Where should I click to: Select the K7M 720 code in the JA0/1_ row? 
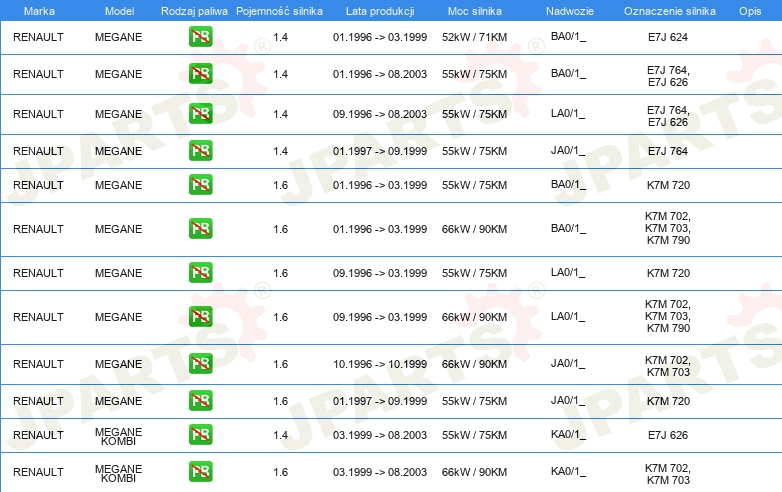click(x=668, y=401)
